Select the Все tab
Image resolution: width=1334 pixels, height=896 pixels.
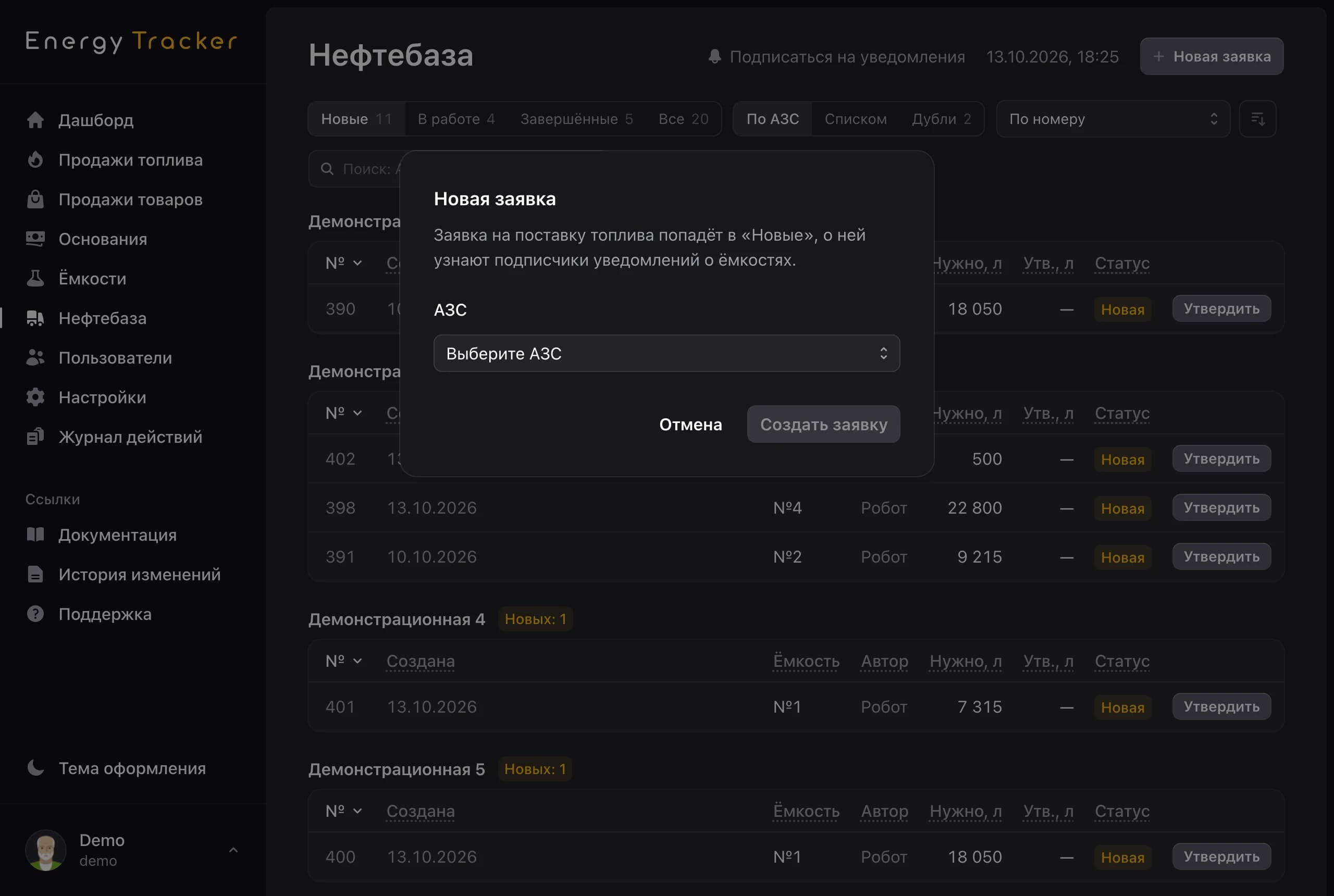(x=683, y=119)
